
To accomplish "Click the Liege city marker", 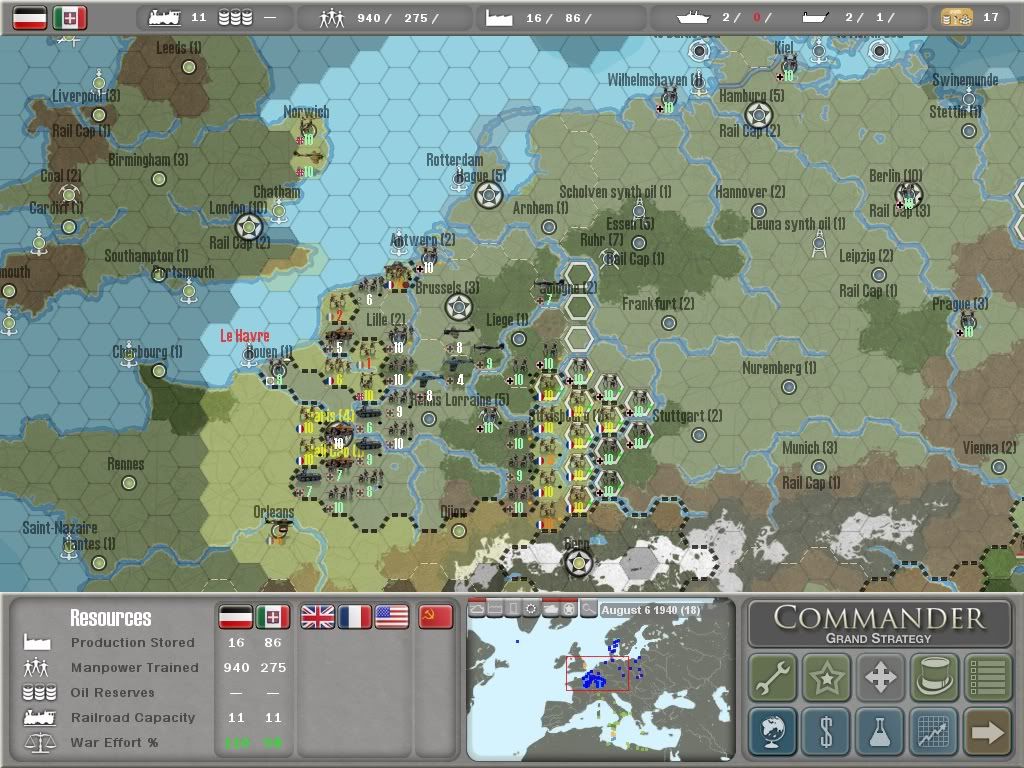I will coord(519,339).
